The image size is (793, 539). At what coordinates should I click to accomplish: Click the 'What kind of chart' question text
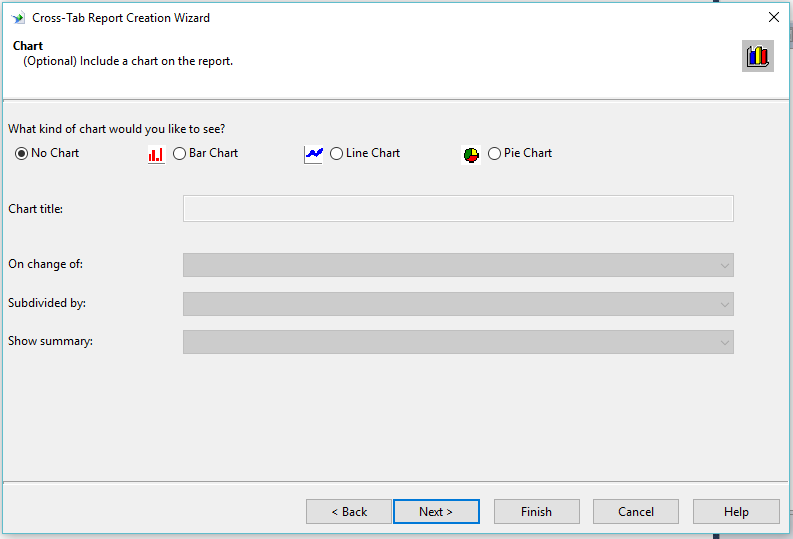(117, 129)
